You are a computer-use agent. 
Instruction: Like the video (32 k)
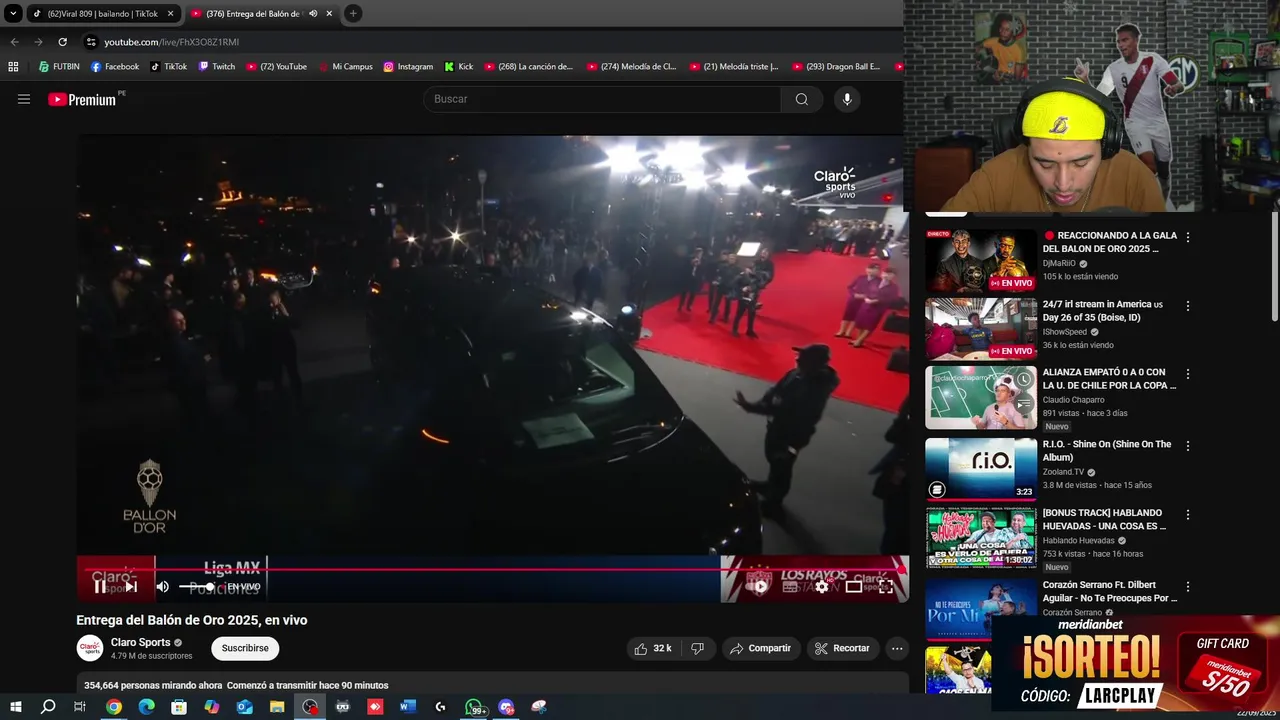coord(655,648)
